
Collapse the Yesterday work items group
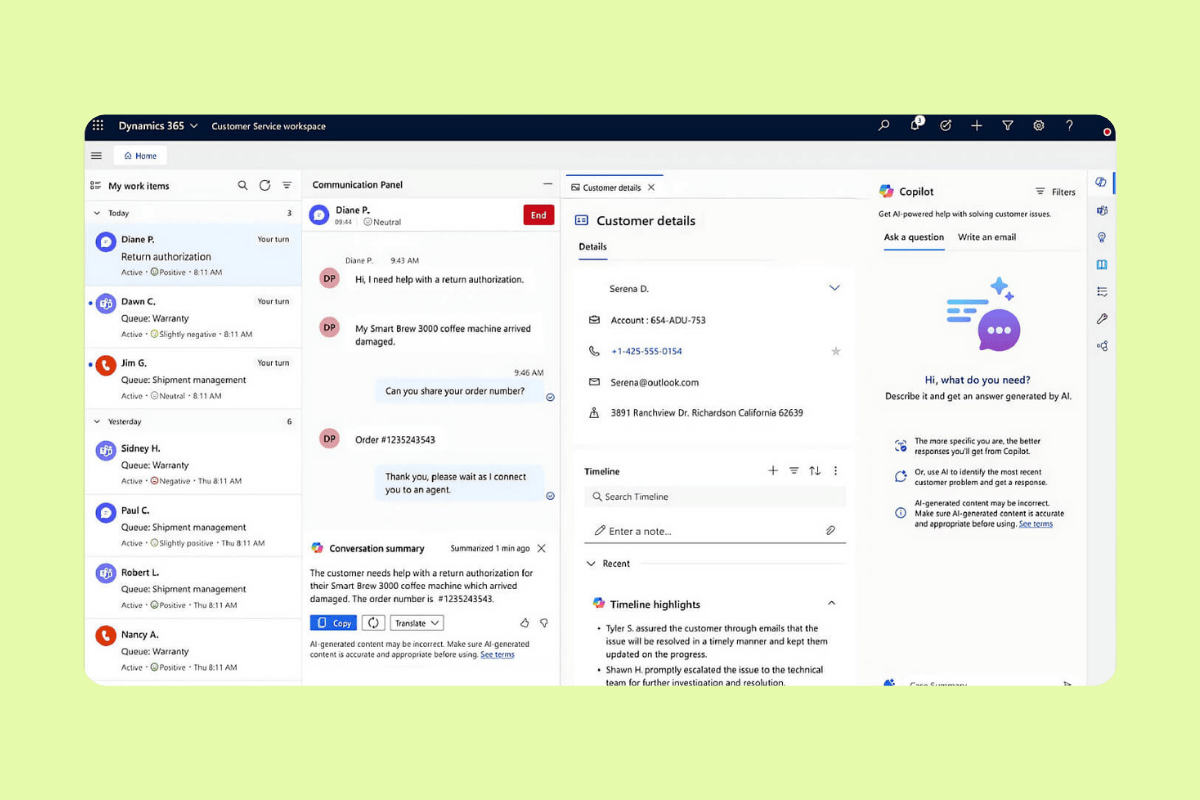coord(97,422)
